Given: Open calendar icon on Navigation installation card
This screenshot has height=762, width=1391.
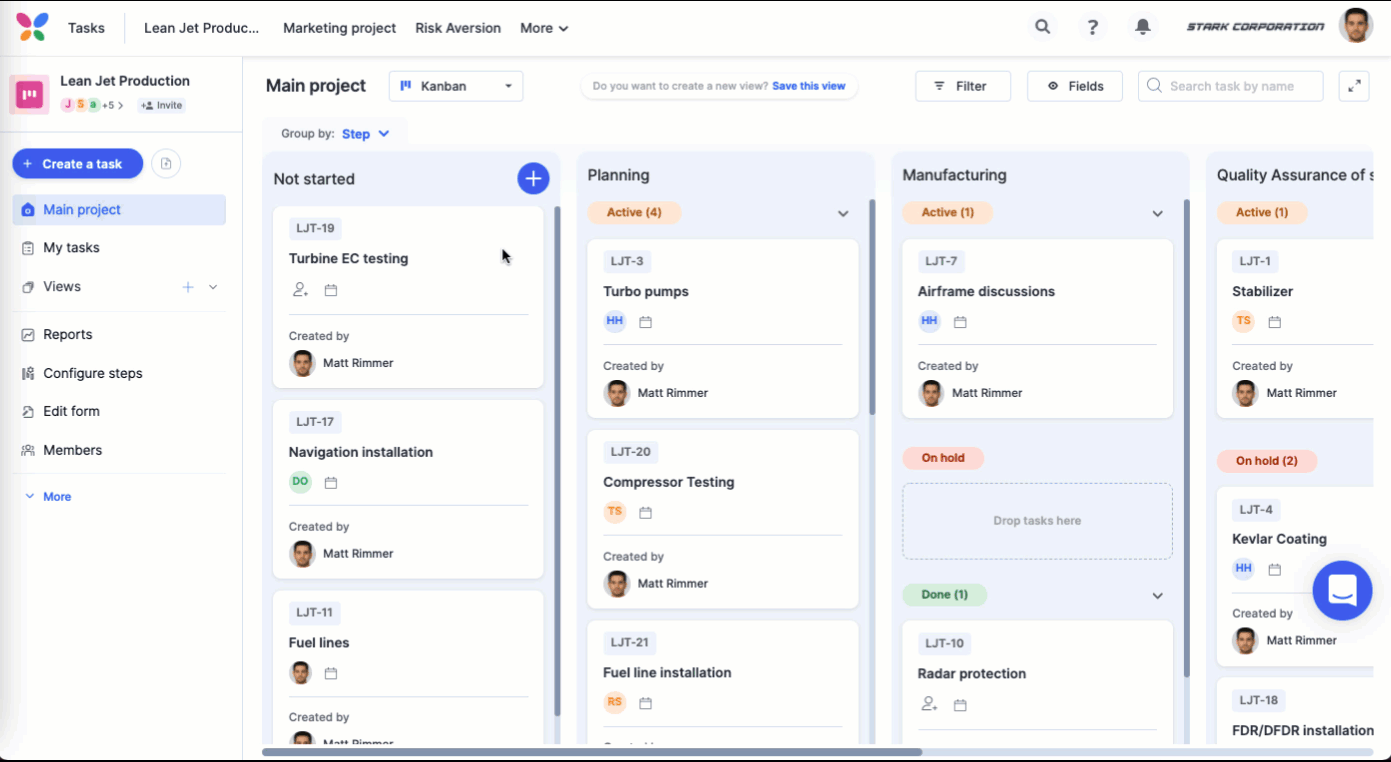Looking at the screenshot, I should 331,483.
